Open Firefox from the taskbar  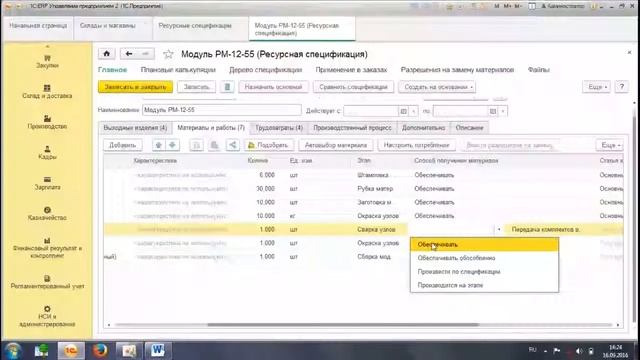[99, 350]
